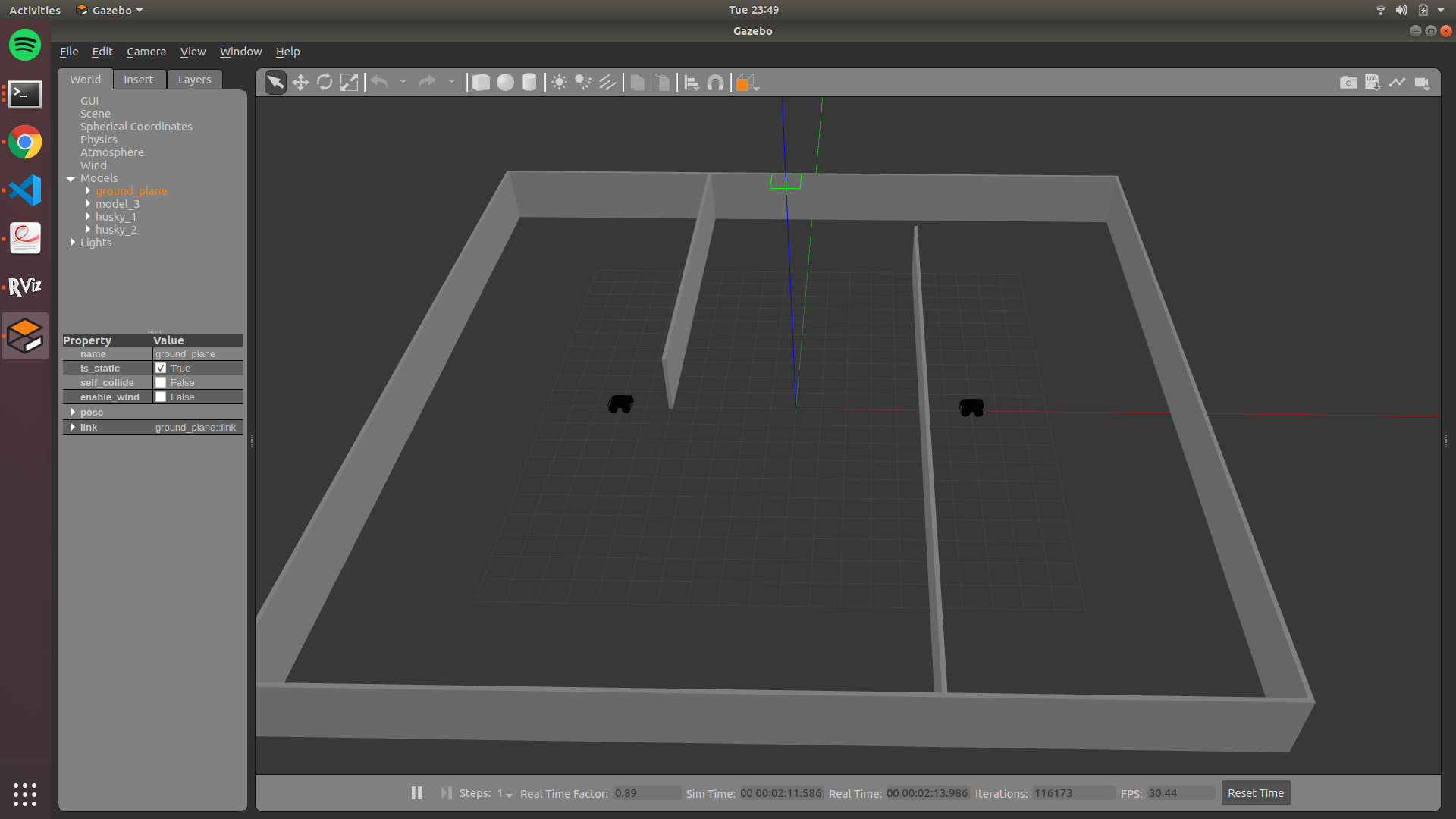Viewport: 1456px width, 819px height.
Task: Click the paste icon in toolbar
Action: click(662, 83)
